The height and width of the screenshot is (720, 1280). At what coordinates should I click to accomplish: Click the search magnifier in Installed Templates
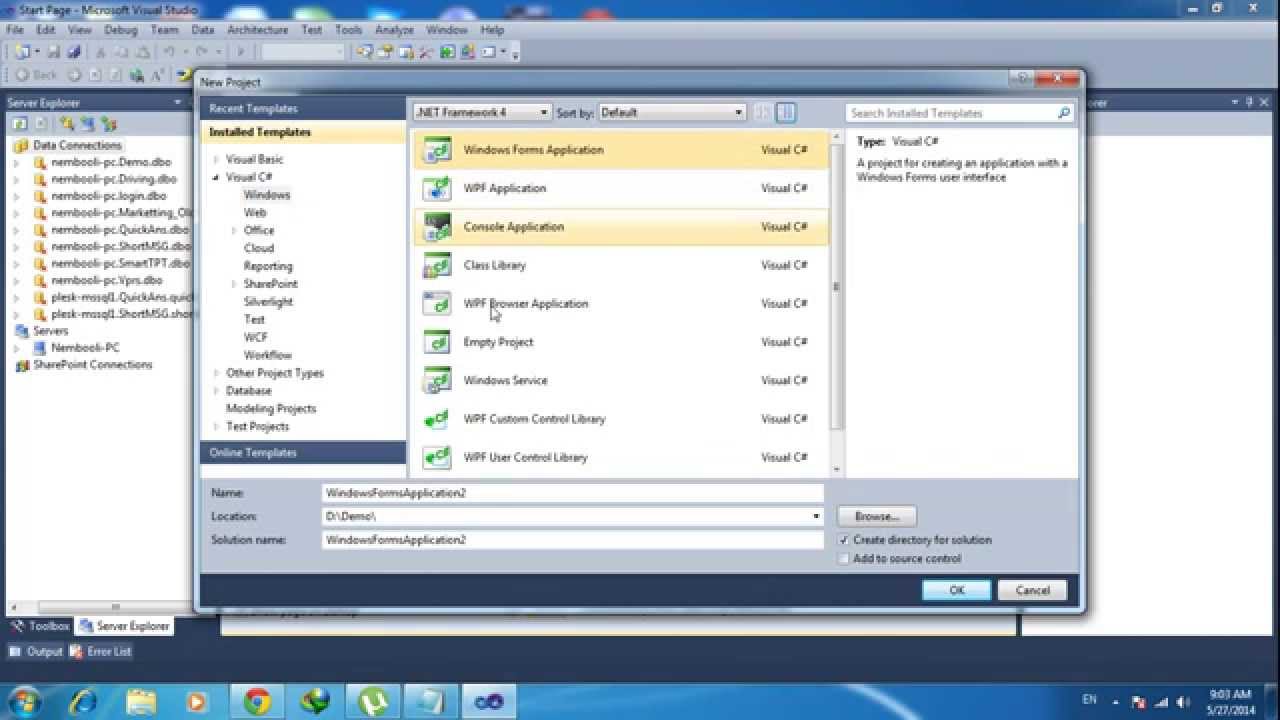(1064, 113)
